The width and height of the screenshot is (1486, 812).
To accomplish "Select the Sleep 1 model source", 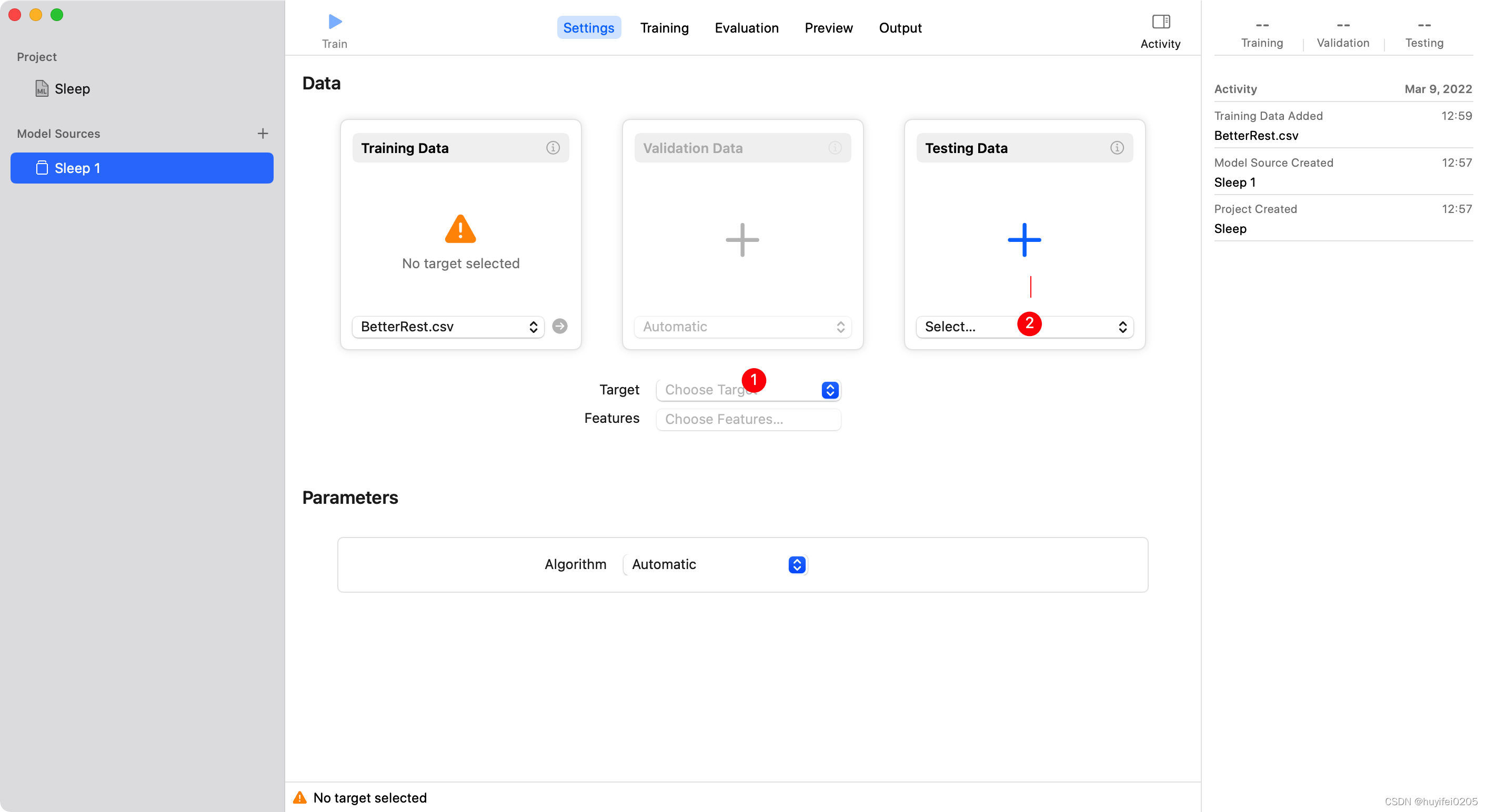I will [x=142, y=168].
